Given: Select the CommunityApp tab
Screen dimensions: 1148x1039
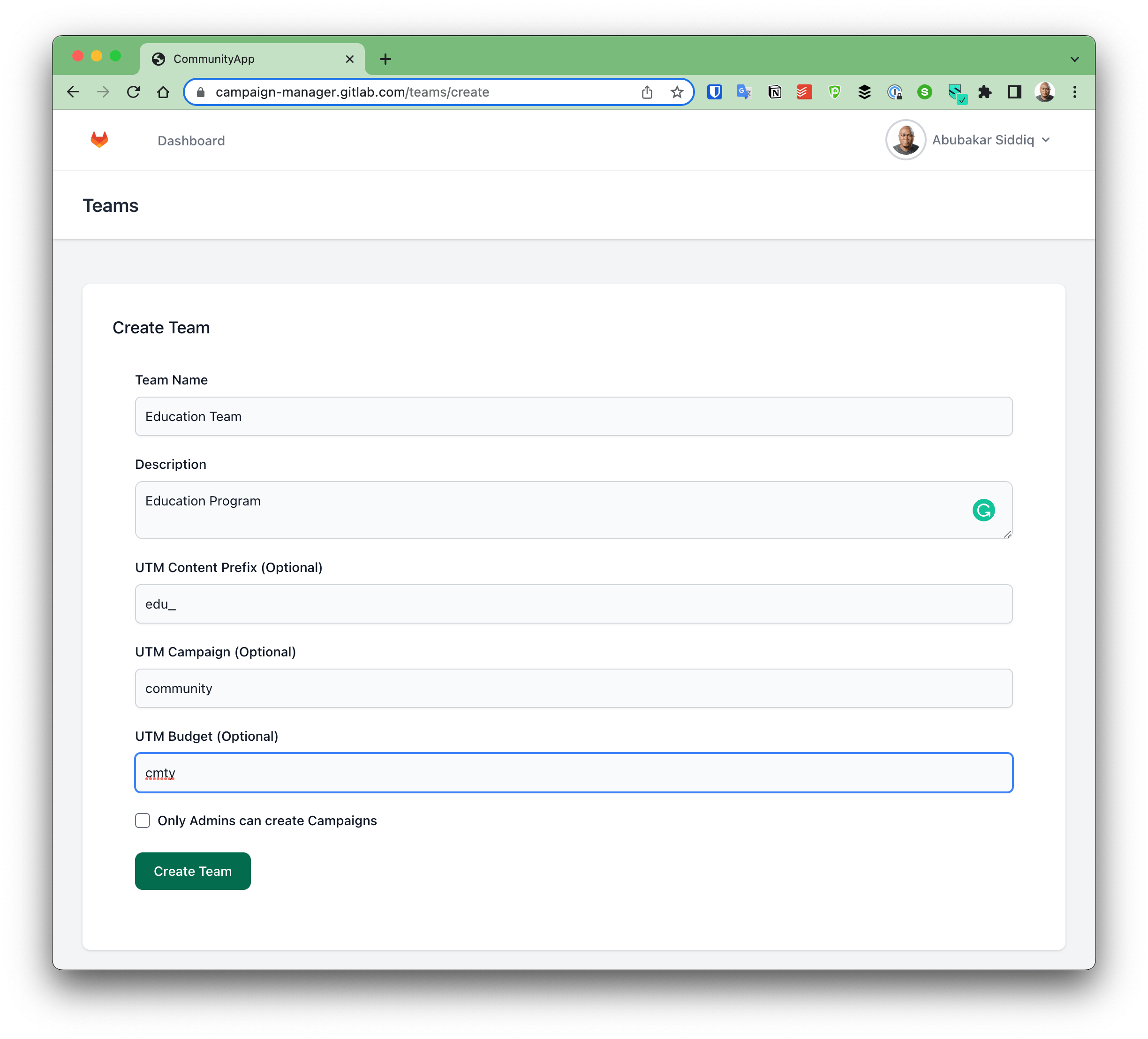Looking at the screenshot, I should (252, 59).
